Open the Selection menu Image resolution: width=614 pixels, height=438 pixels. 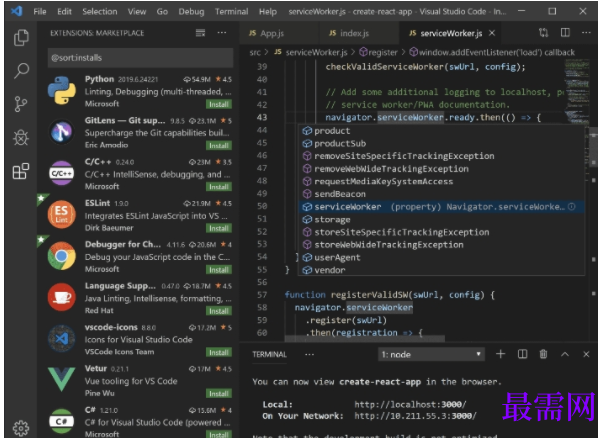click(x=99, y=12)
